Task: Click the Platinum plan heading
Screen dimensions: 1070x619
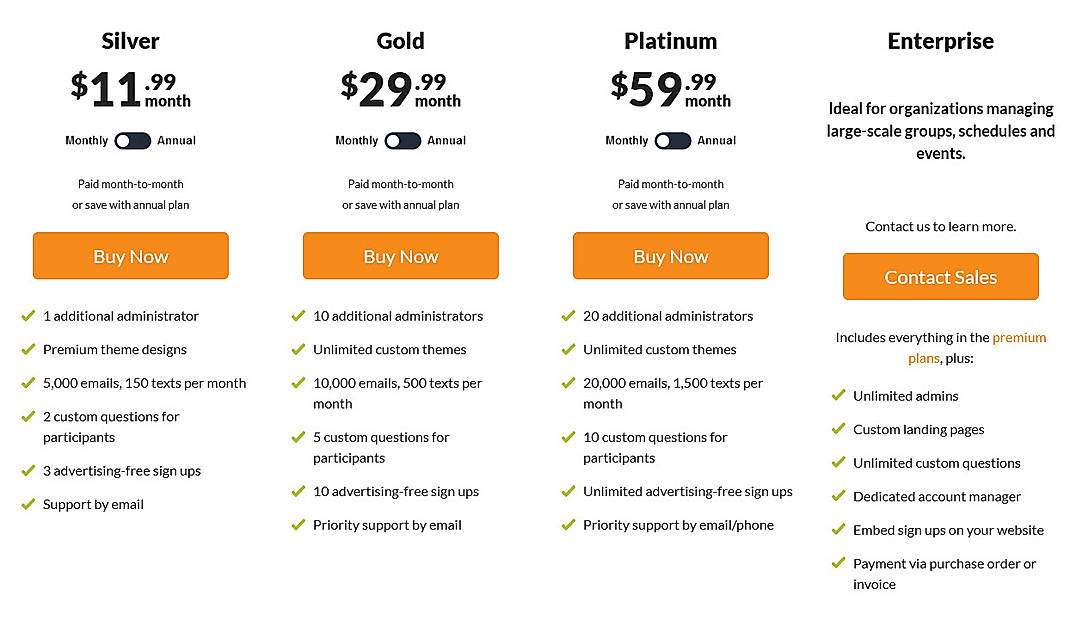Action: (x=670, y=41)
